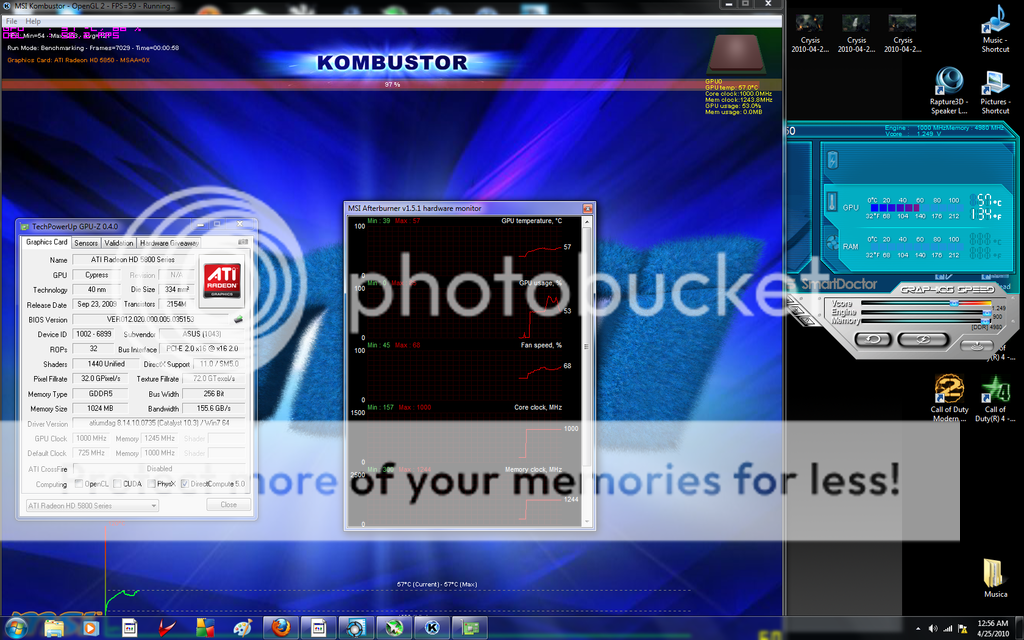The height and width of the screenshot is (640, 1024).
Task: Show hidden system tray icons arrow
Action: [918, 629]
